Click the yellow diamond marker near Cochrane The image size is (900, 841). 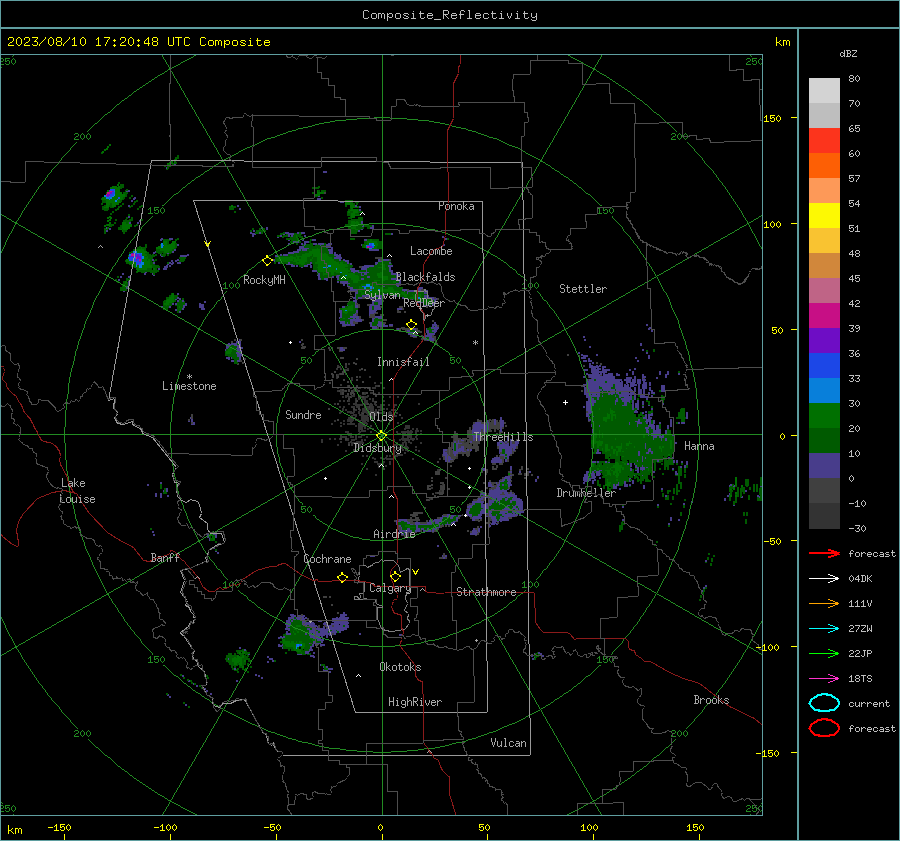coord(343,578)
